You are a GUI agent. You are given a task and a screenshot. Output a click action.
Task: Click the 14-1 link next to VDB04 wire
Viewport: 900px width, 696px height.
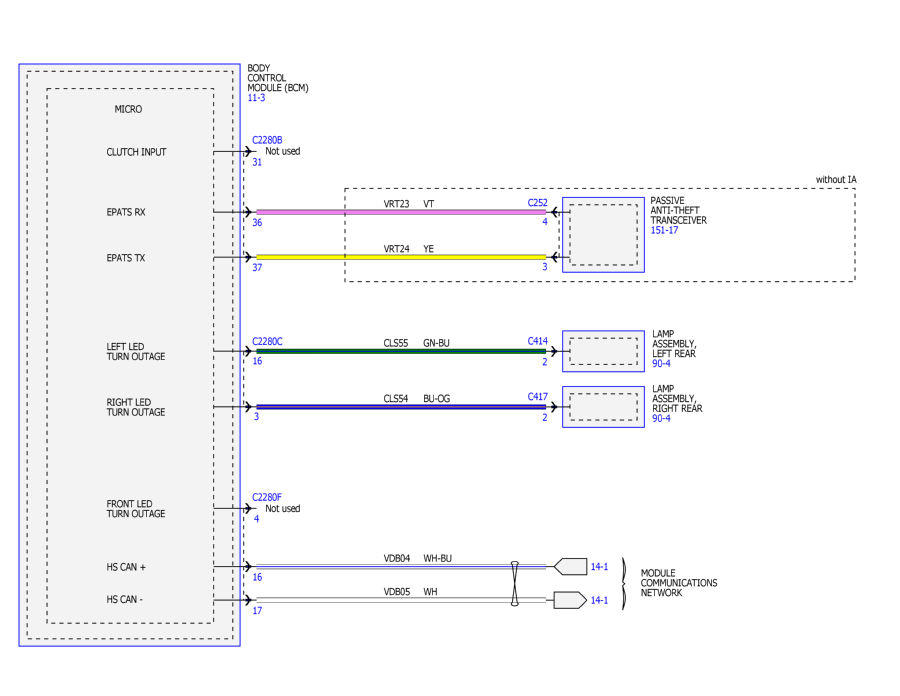599,567
